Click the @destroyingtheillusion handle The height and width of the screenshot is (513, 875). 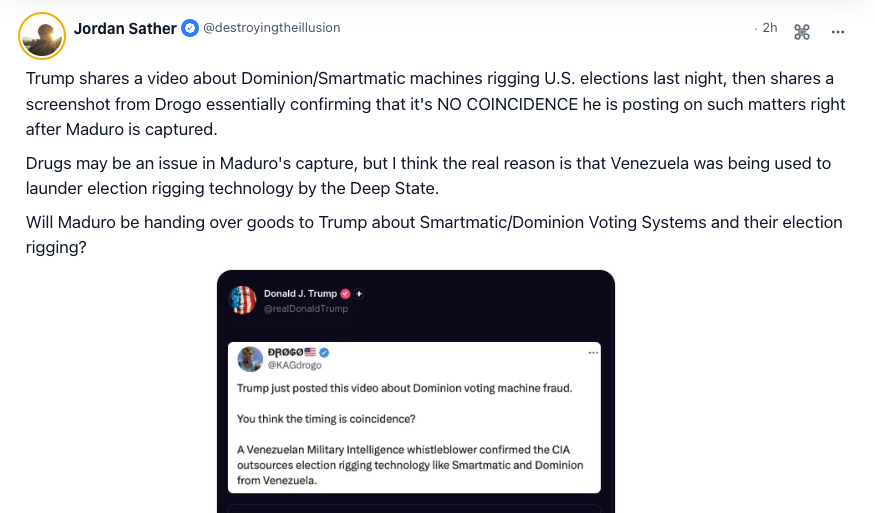pyautogui.click(x=272, y=28)
